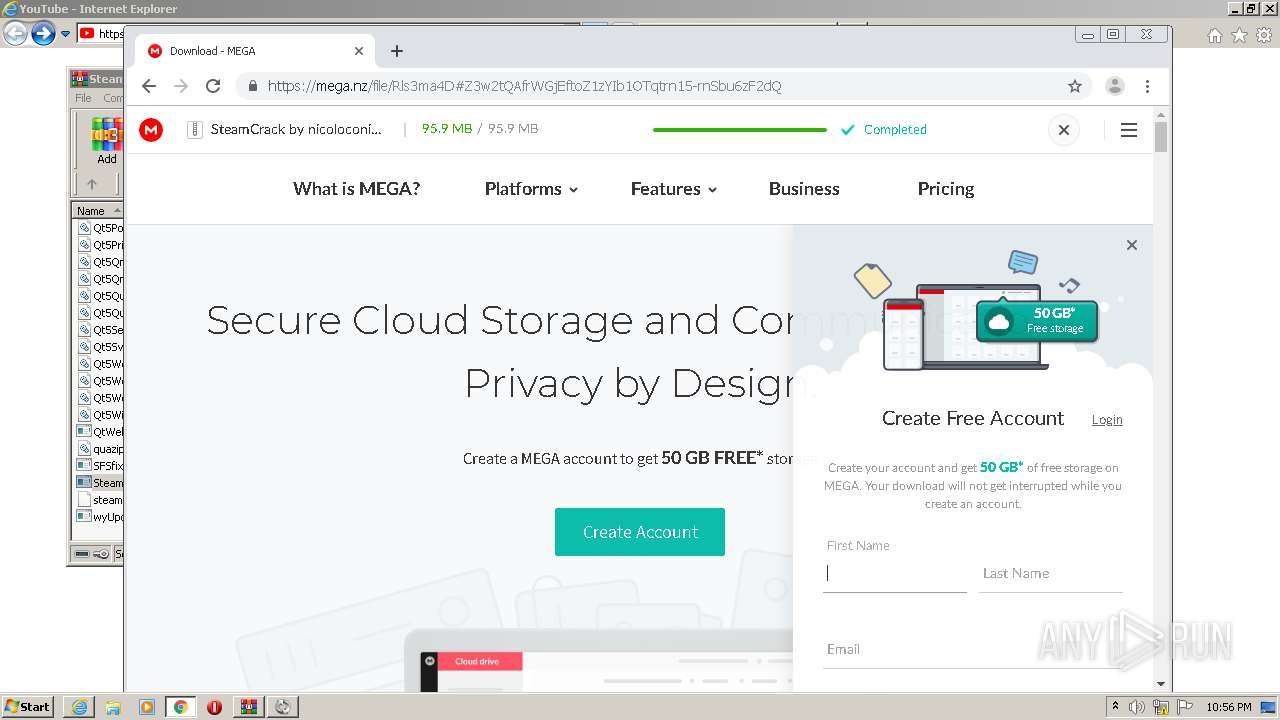This screenshot has width=1280, height=720.
Task: Show hidden tray icons arrow
Action: (x=1115, y=707)
